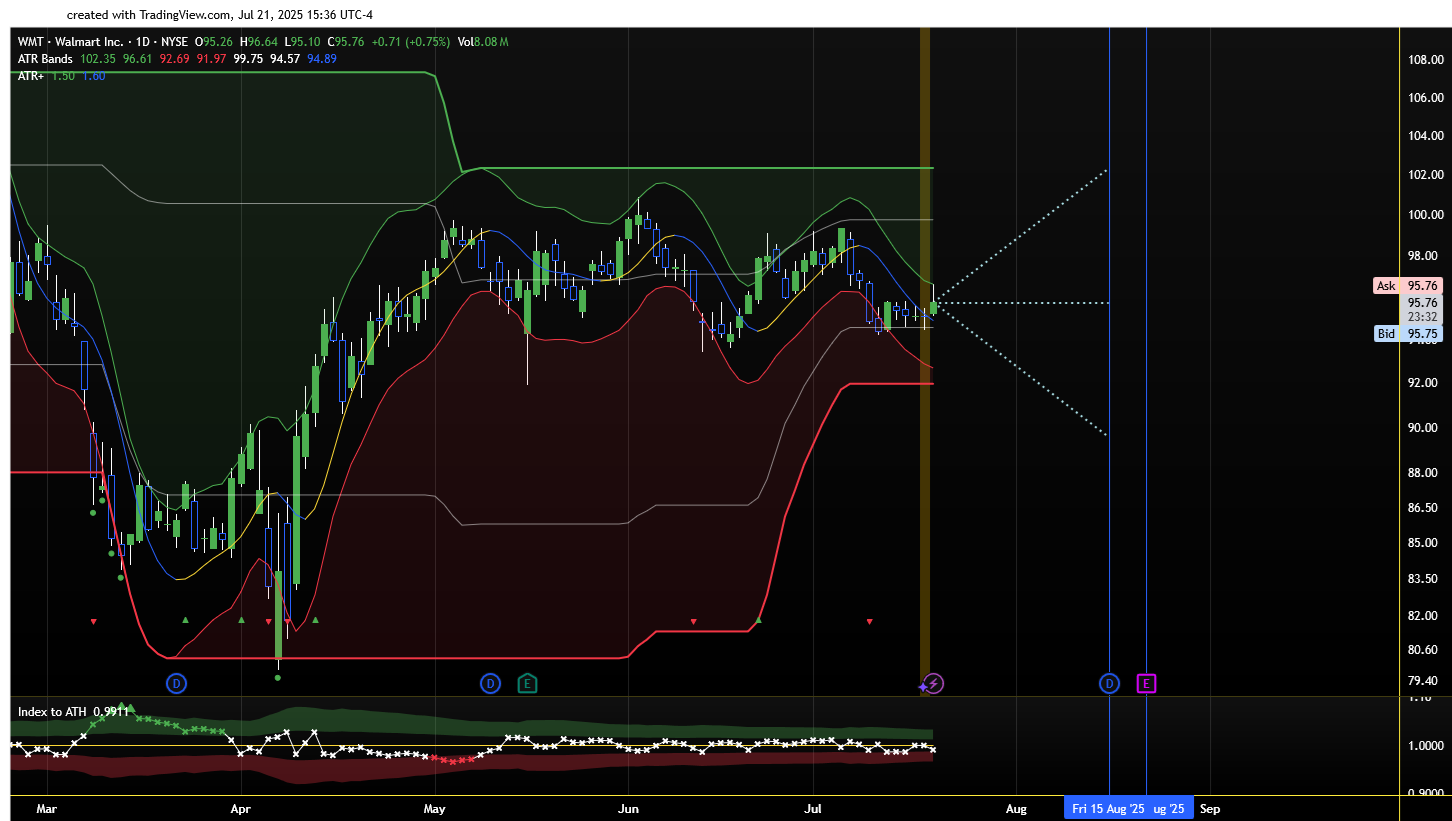Click the red down-triangle signal in July
The height and width of the screenshot is (821, 1452).
tap(869, 621)
